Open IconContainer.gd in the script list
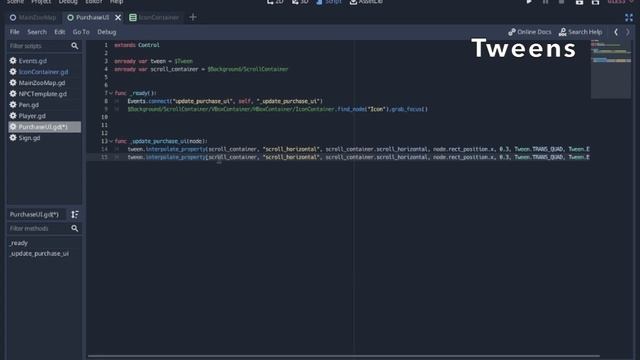 [43, 72]
